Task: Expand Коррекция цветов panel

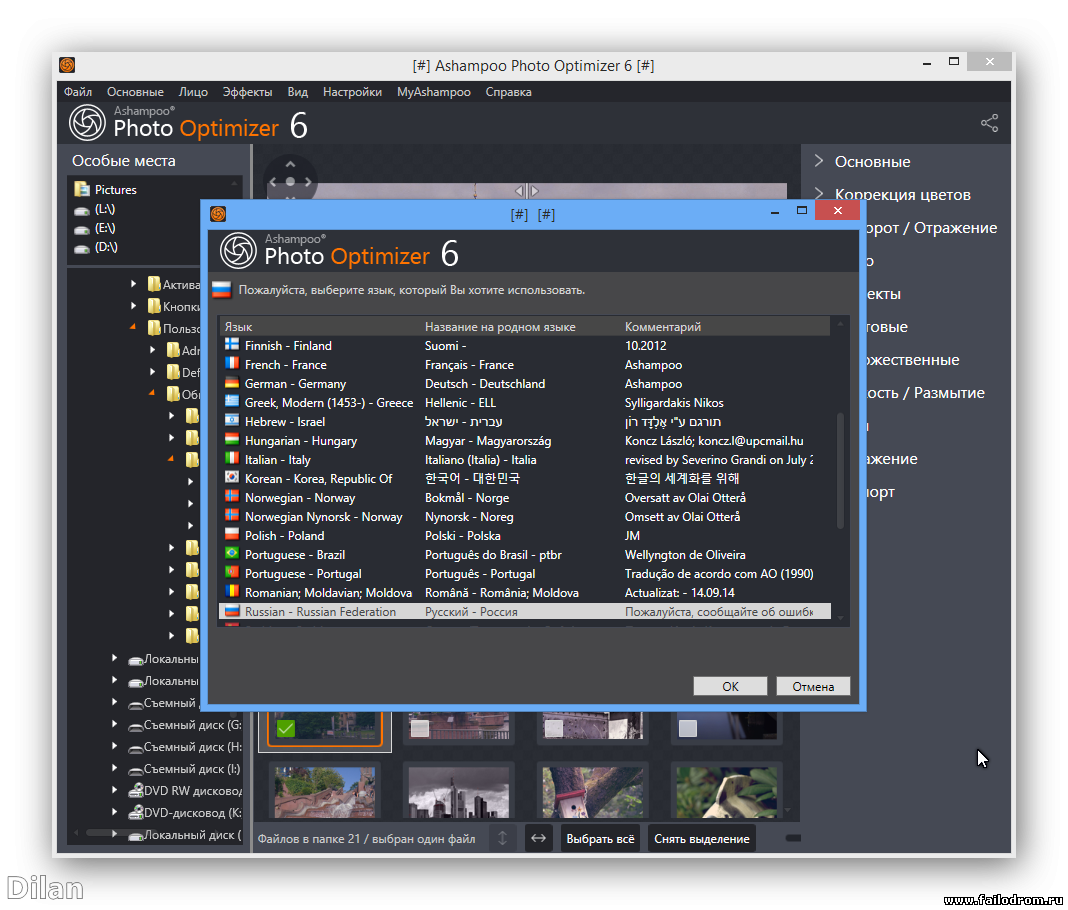Action: (819, 193)
